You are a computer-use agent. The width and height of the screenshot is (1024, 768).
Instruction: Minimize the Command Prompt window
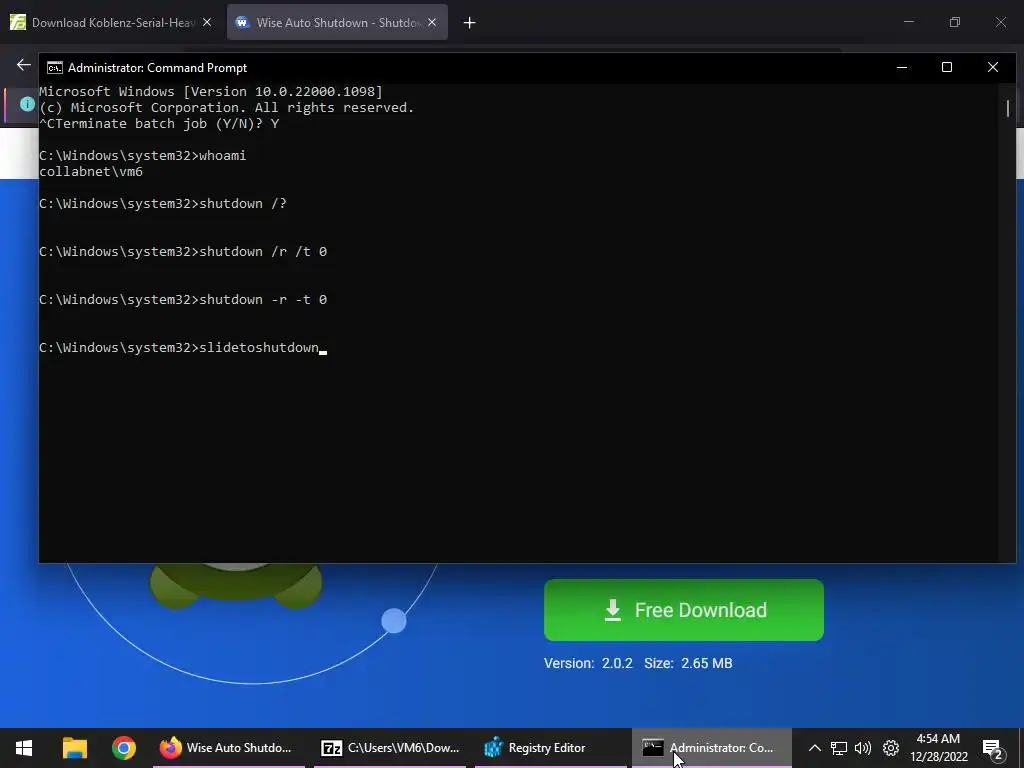902,67
